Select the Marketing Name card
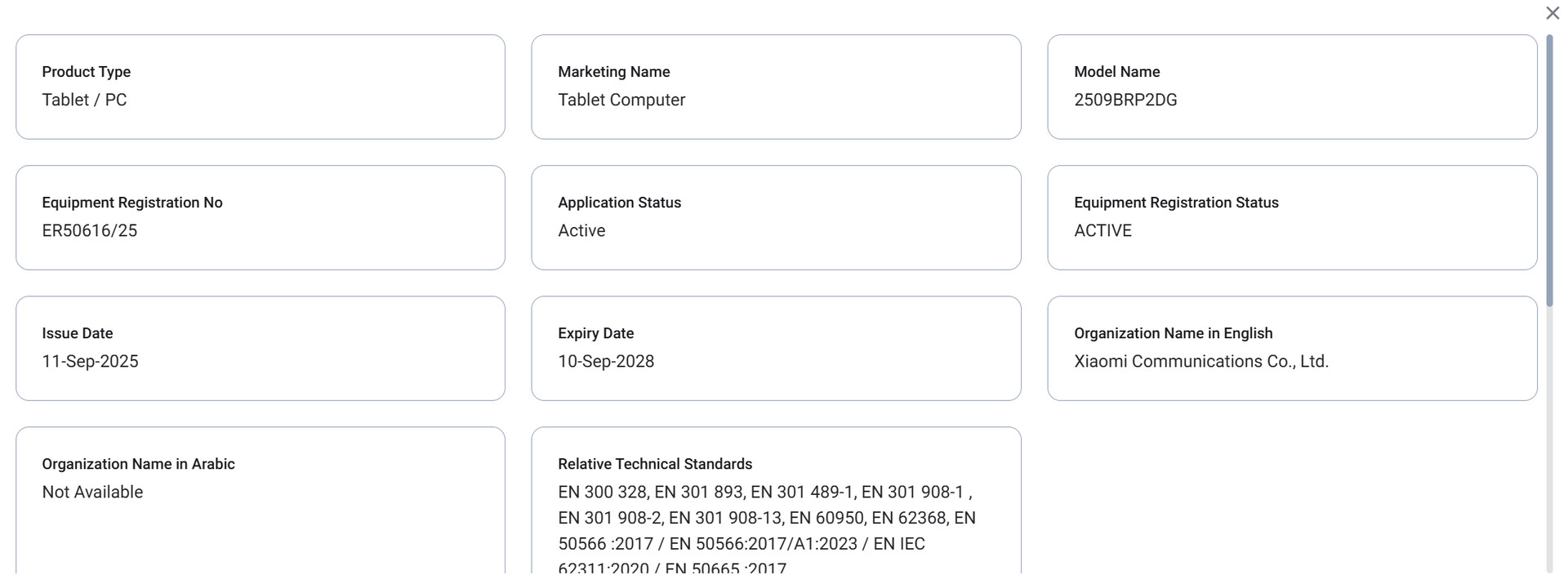The image size is (1568, 584). pyautogui.click(x=776, y=87)
